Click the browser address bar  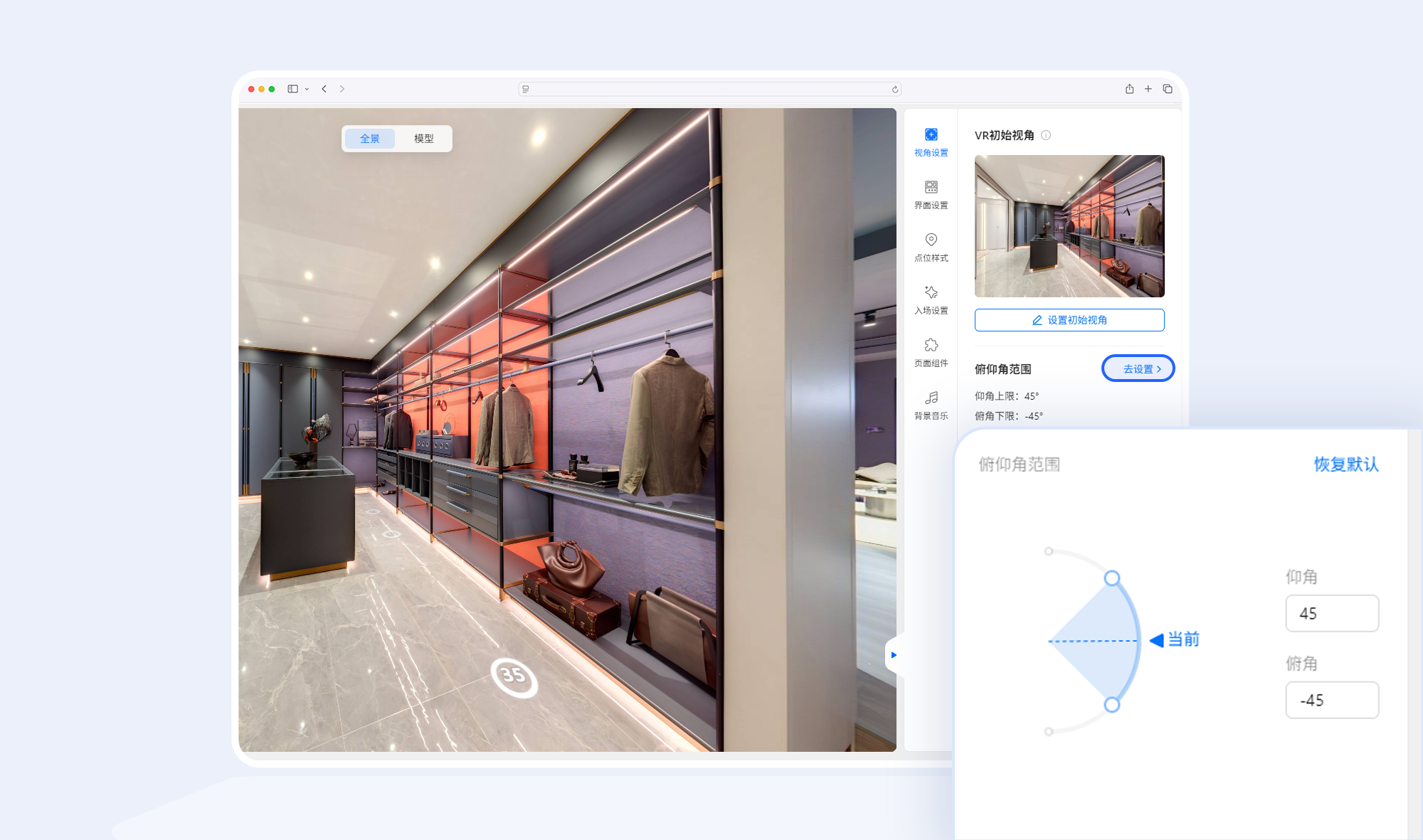click(x=710, y=89)
